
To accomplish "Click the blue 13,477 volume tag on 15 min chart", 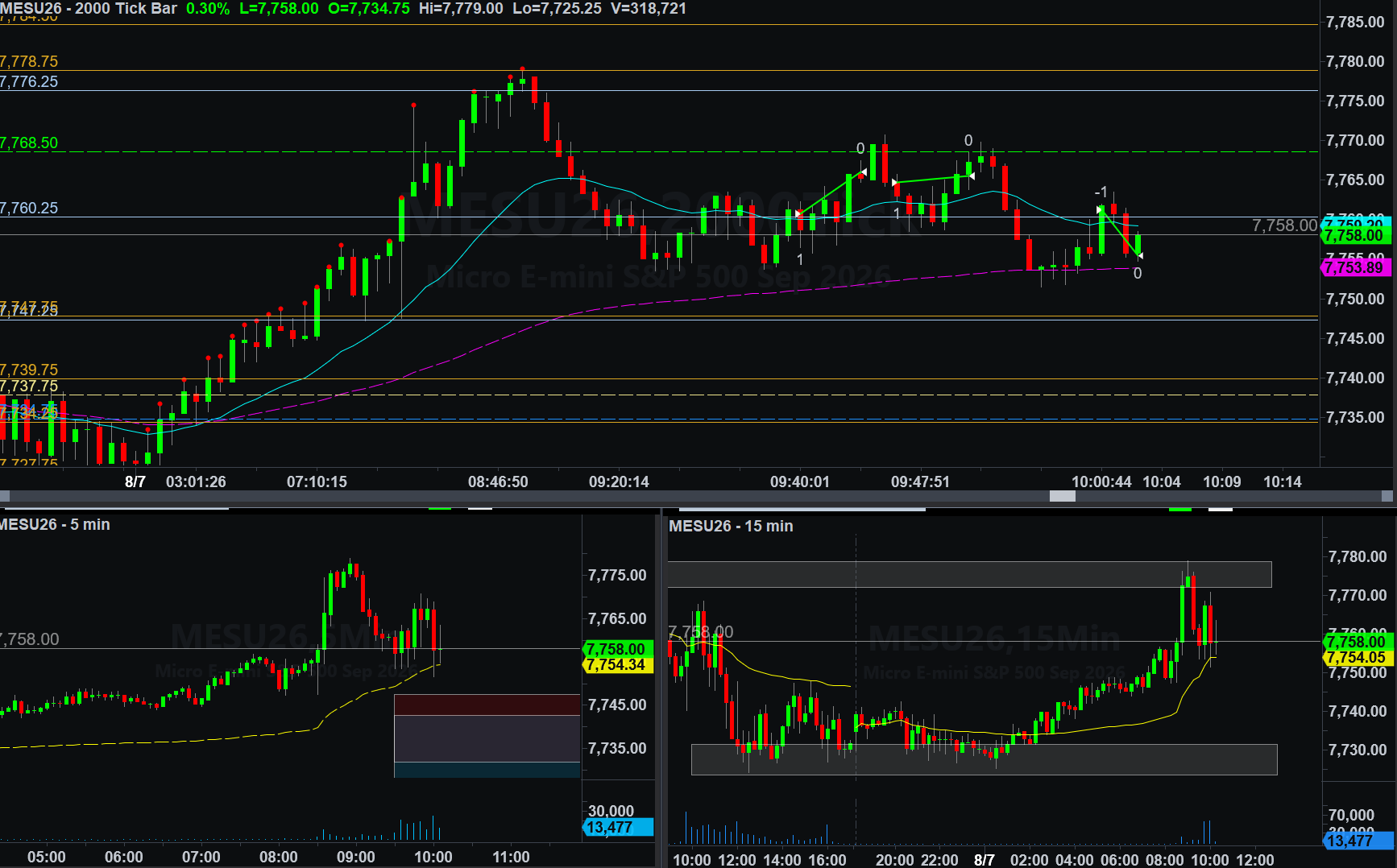I will point(1358,841).
